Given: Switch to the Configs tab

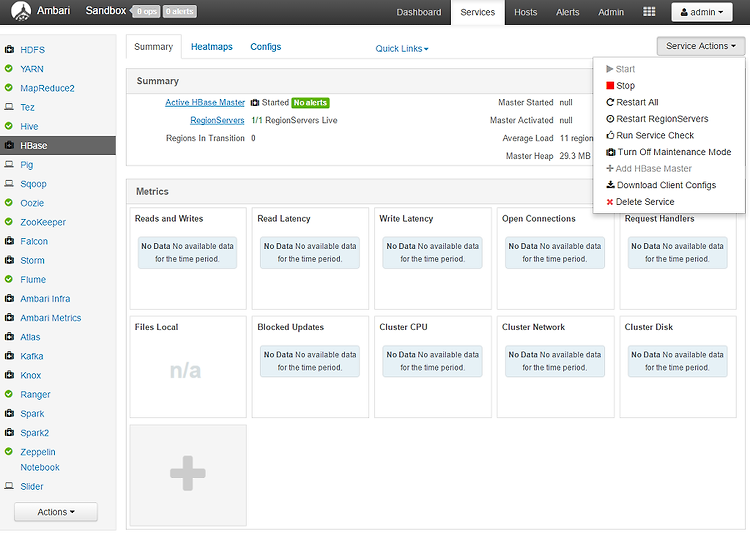Looking at the screenshot, I should coord(265,47).
